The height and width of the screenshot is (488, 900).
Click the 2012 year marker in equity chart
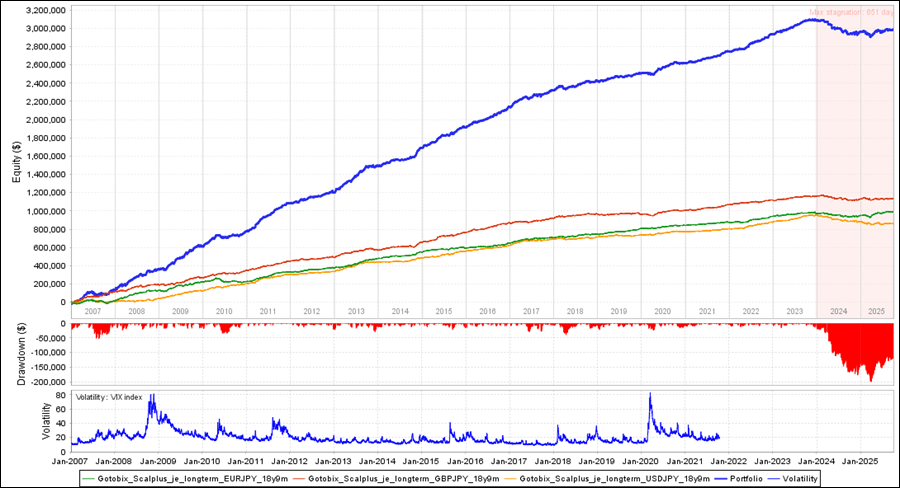coord(311,312)
